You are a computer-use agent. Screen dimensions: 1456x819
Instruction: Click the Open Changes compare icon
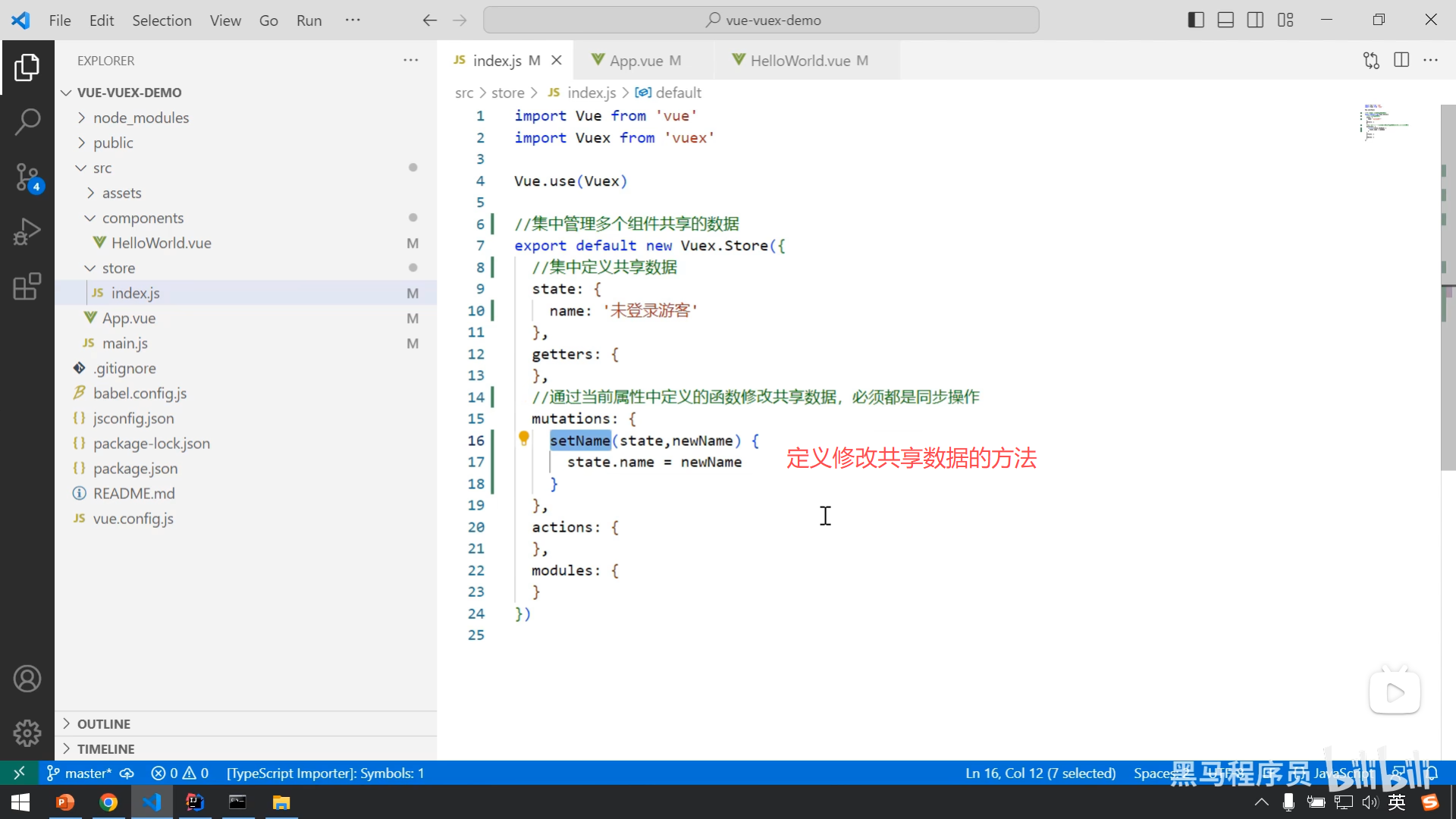click(x=1371, y=61)
